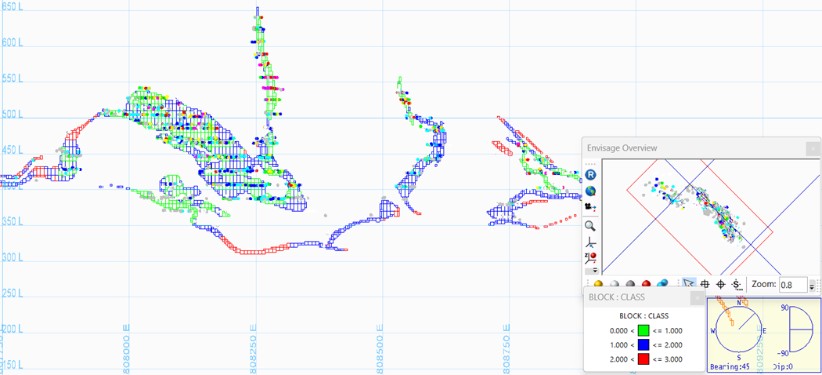Click the BLOCK : CLASS panel title

616,297
